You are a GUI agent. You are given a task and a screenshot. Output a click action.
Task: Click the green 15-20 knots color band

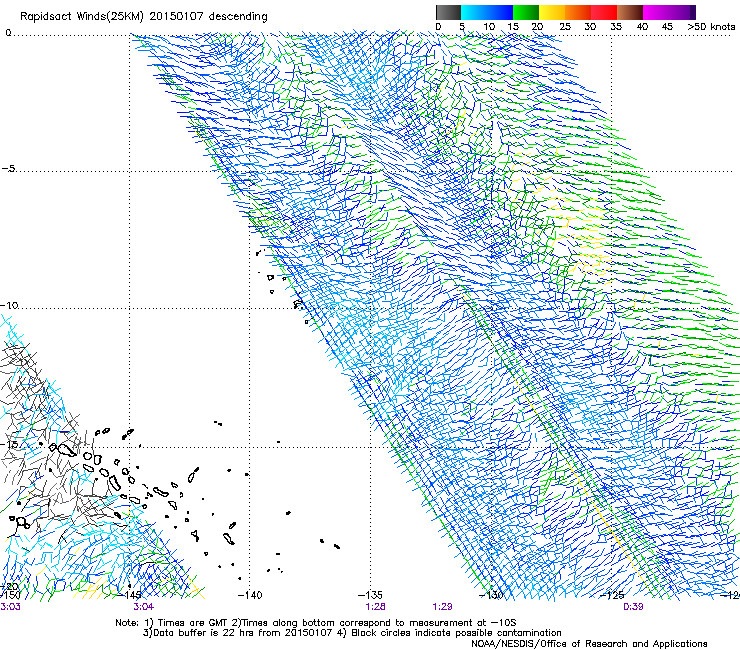[526, 12]
